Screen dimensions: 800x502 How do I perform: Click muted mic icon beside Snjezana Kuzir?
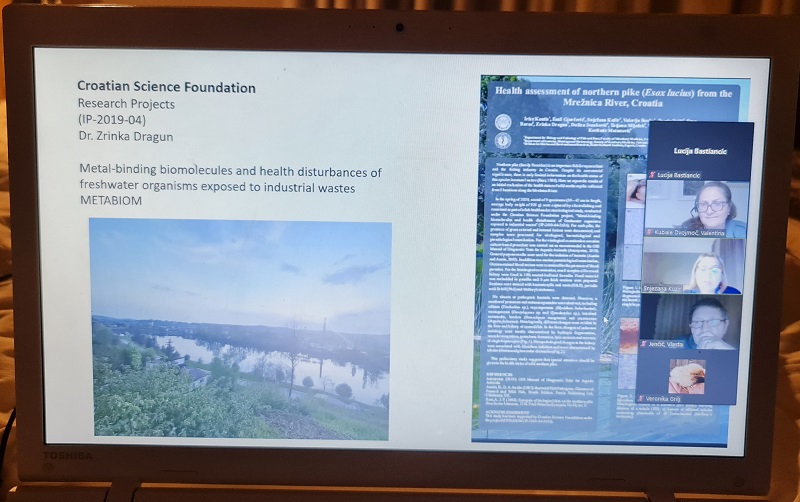coord(649,285)
